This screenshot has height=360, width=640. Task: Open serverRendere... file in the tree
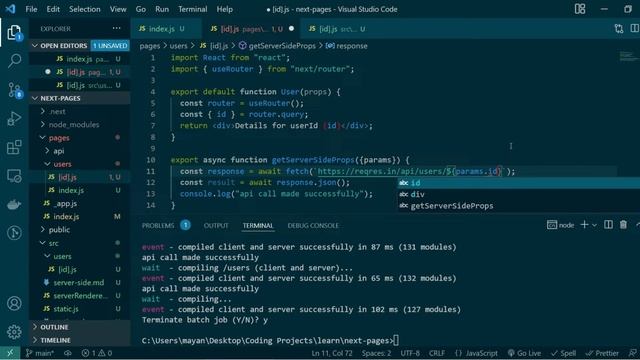coord(80,296)
